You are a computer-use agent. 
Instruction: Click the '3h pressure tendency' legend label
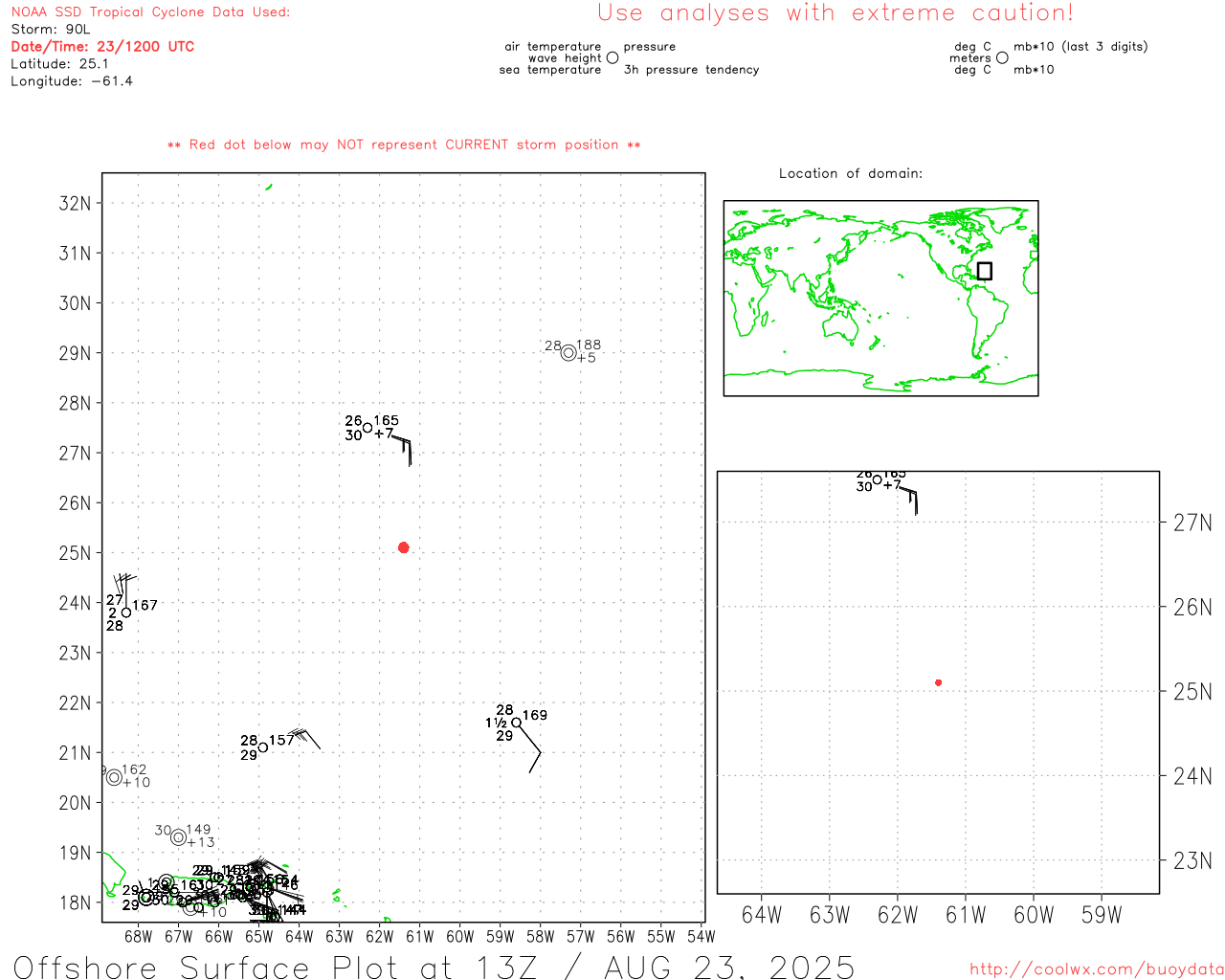[691, 70]
